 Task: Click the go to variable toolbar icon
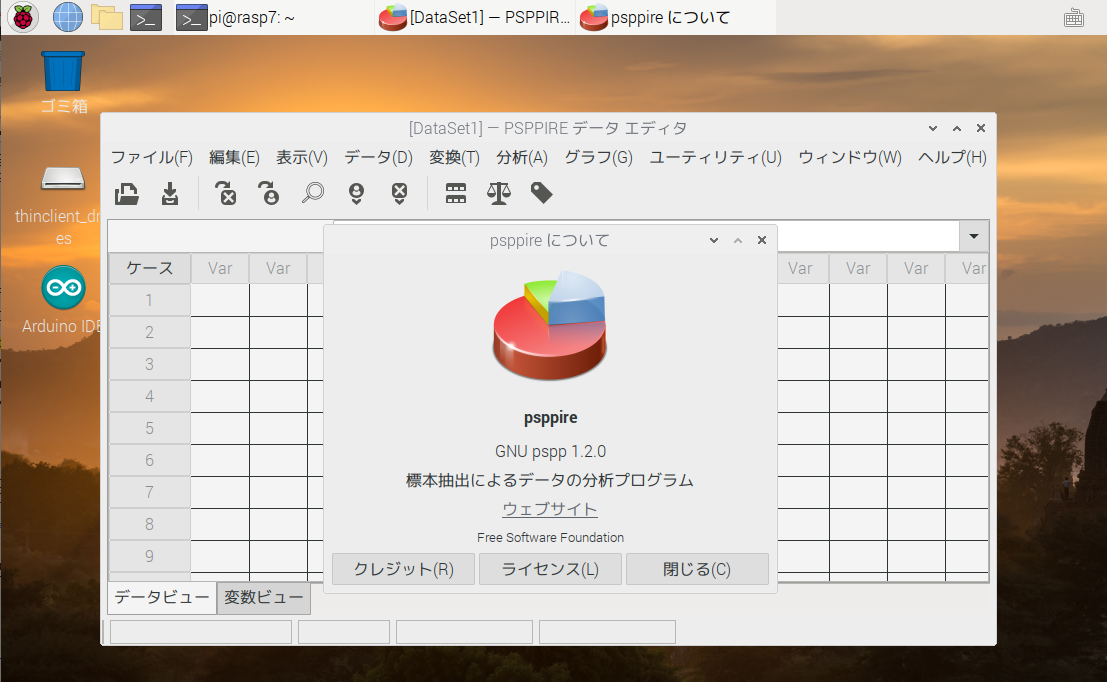pos(226,193)
